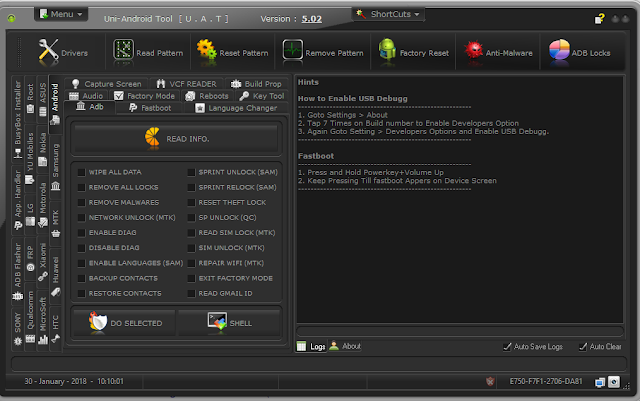This screenshot has height=401, width=640.
Task: Select RESTORE CONTACTS checkbox
Action: [82, 294]
